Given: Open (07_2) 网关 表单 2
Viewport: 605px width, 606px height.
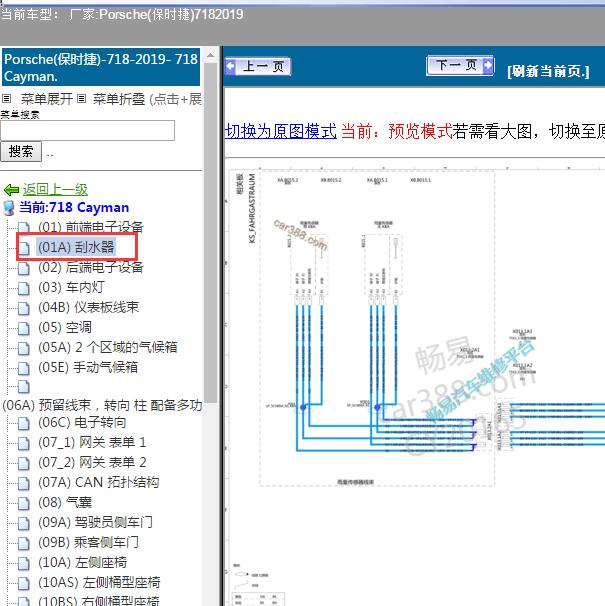Looking at the screenshot, I should click(x=92, y=463).
